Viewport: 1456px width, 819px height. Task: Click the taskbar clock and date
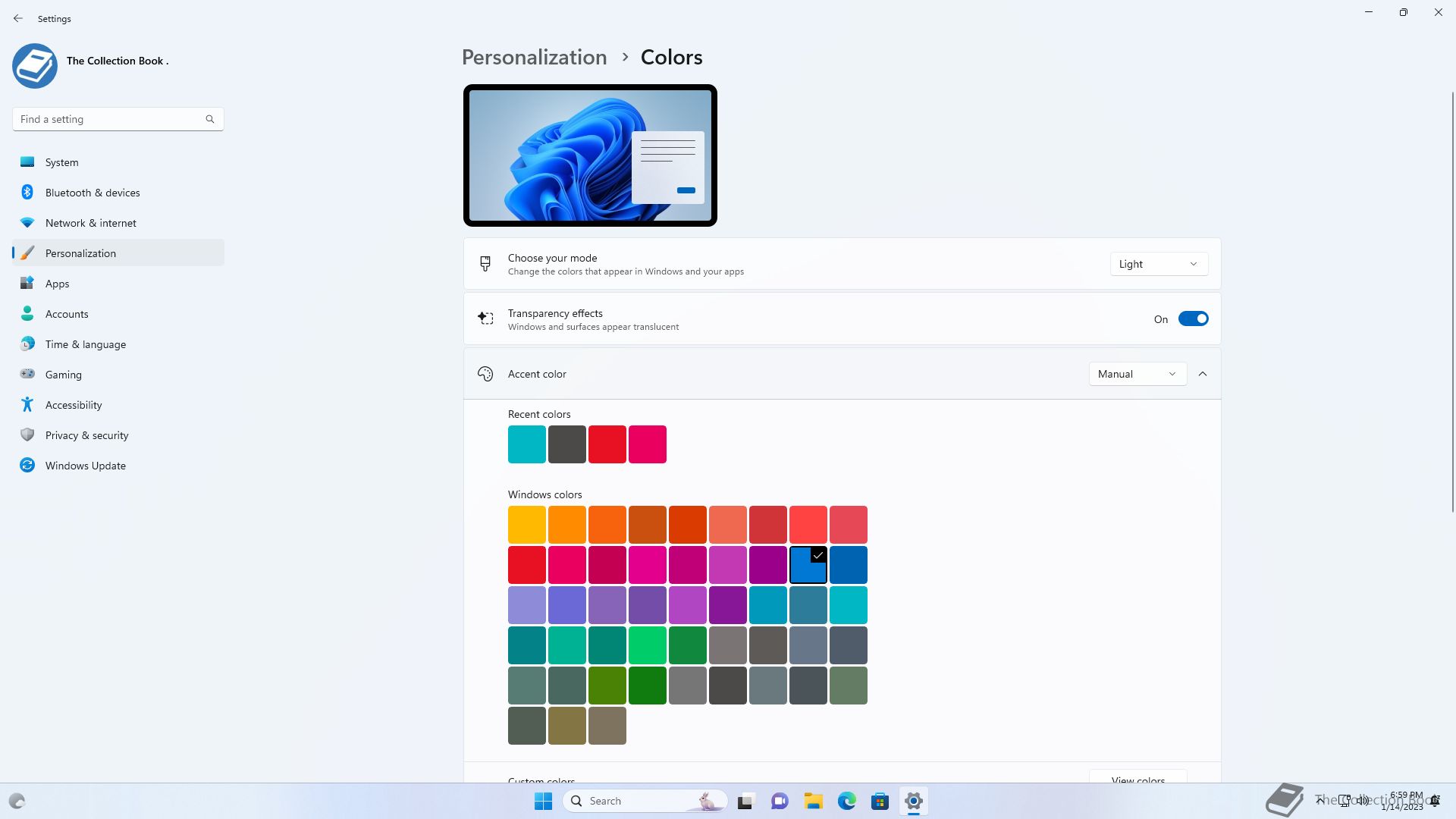tap(1404, 801)
